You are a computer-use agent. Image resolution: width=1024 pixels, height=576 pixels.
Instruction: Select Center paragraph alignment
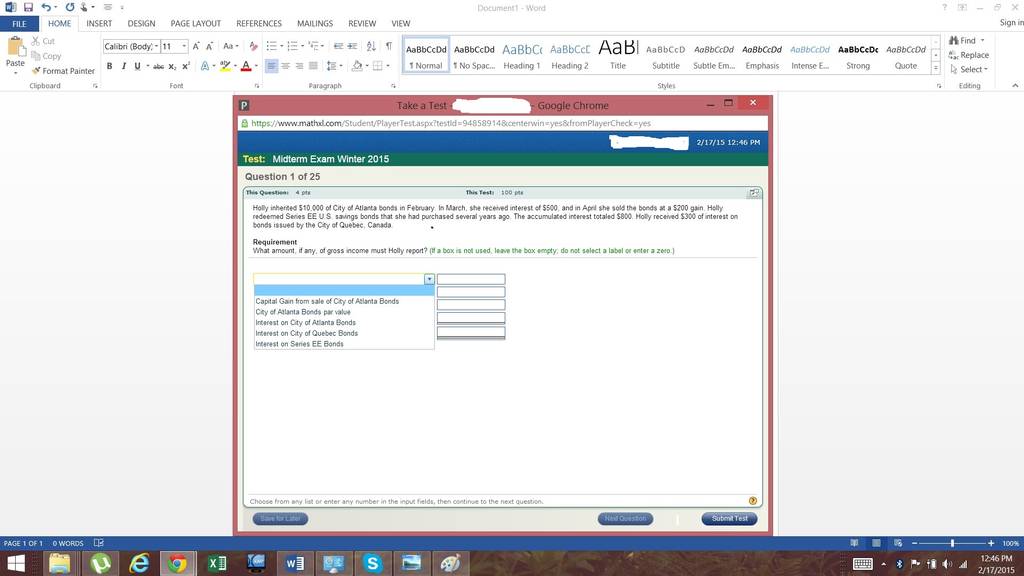[x=285, y=66]
